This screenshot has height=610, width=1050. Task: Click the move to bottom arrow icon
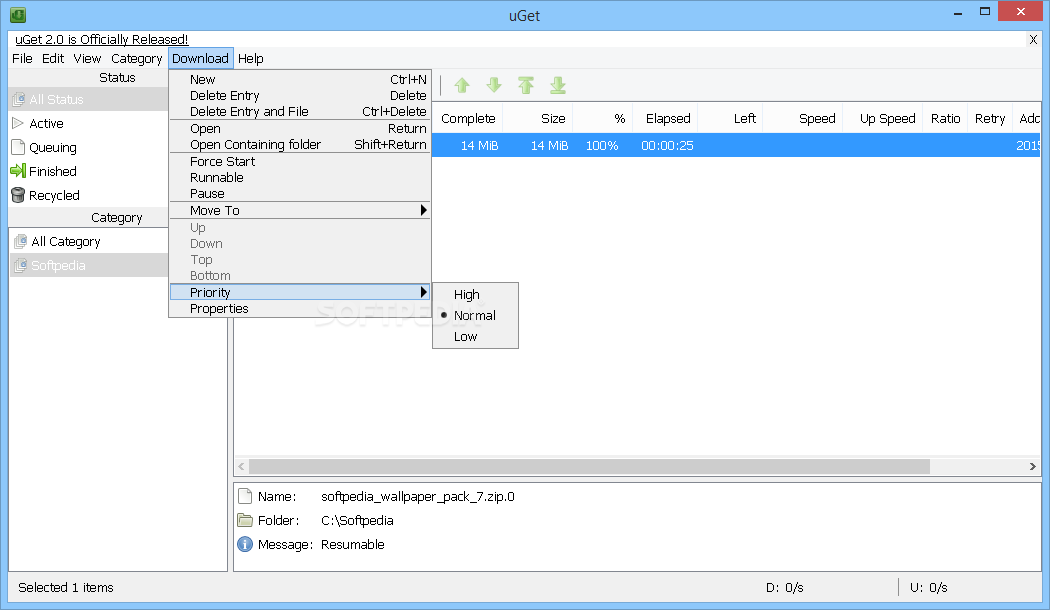pos(558,85)
